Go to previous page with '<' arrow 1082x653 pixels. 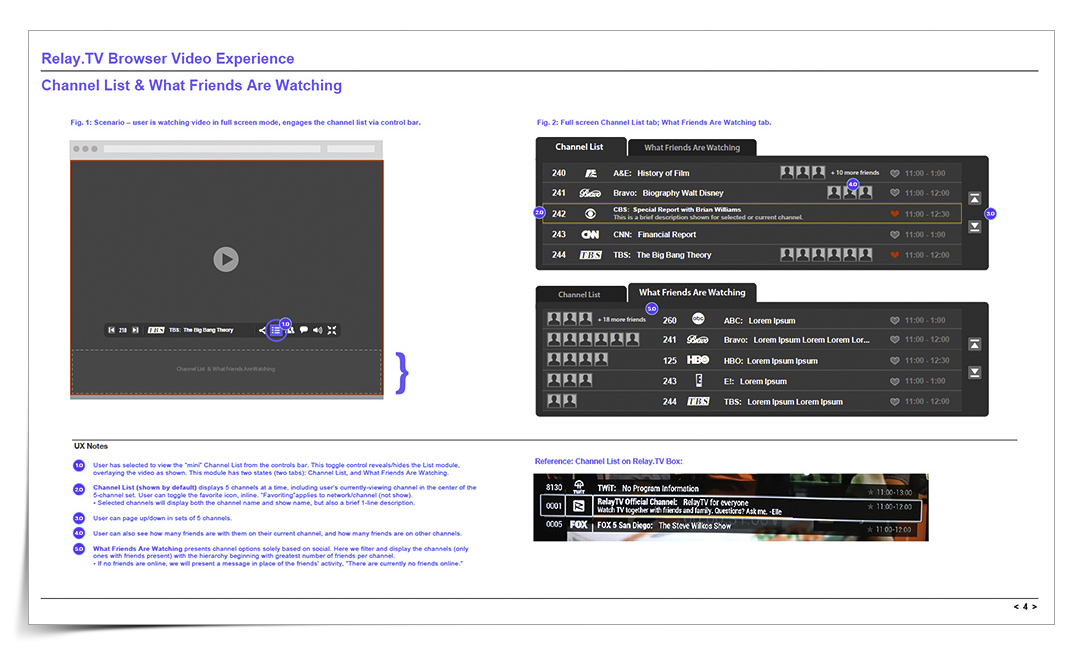pyautogui.click(x=1016, y=607)
